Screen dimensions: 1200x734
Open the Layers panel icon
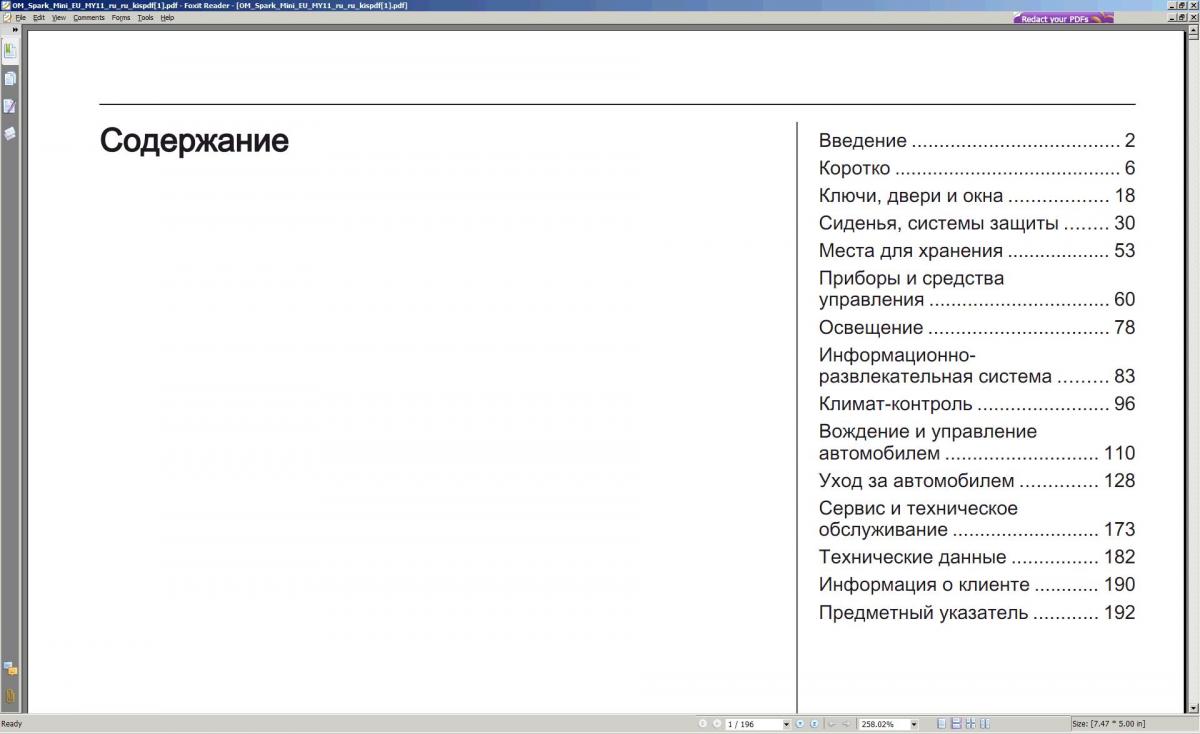pyautogui.click(x=10, y=133)
